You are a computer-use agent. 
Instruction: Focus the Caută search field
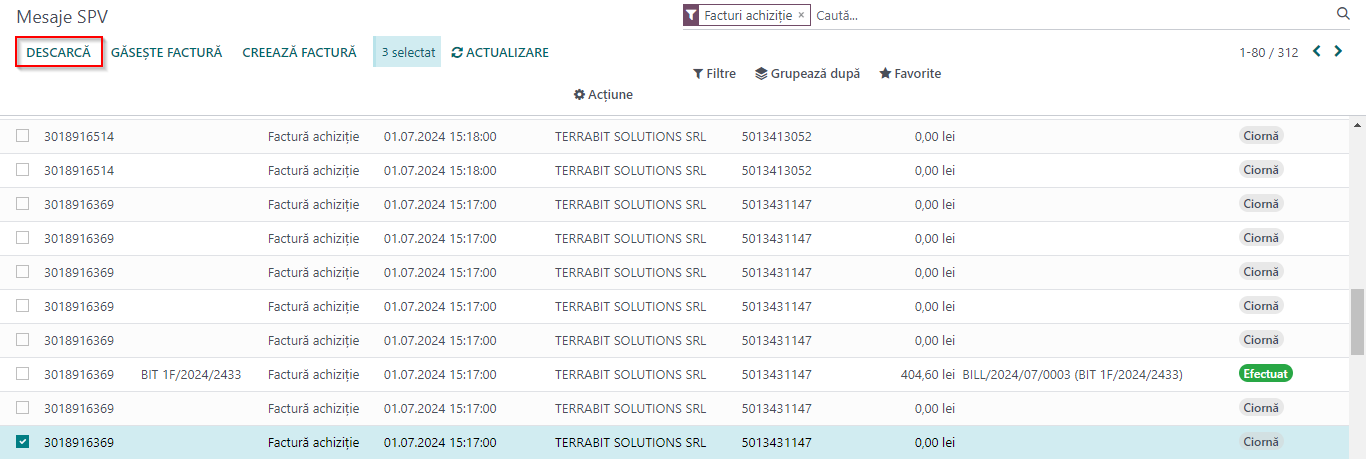point(1070,15)
